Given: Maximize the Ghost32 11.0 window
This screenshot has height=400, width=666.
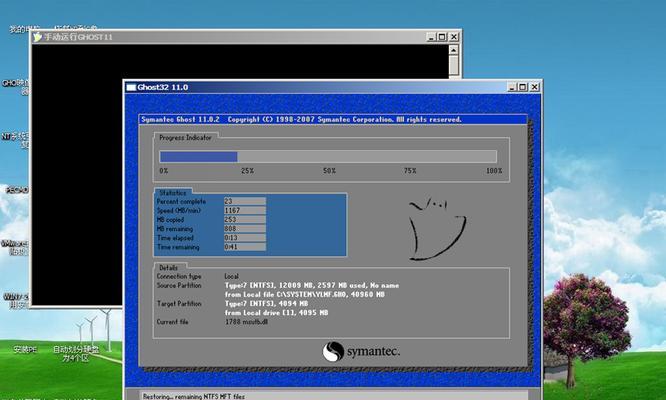Looking at the screenshot, I should click(523, 87).
